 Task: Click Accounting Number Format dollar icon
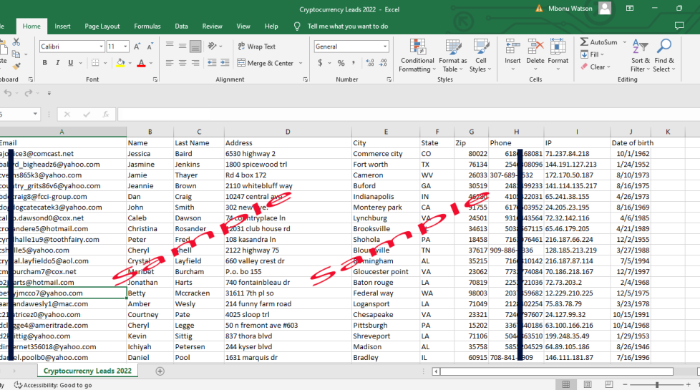320,63
